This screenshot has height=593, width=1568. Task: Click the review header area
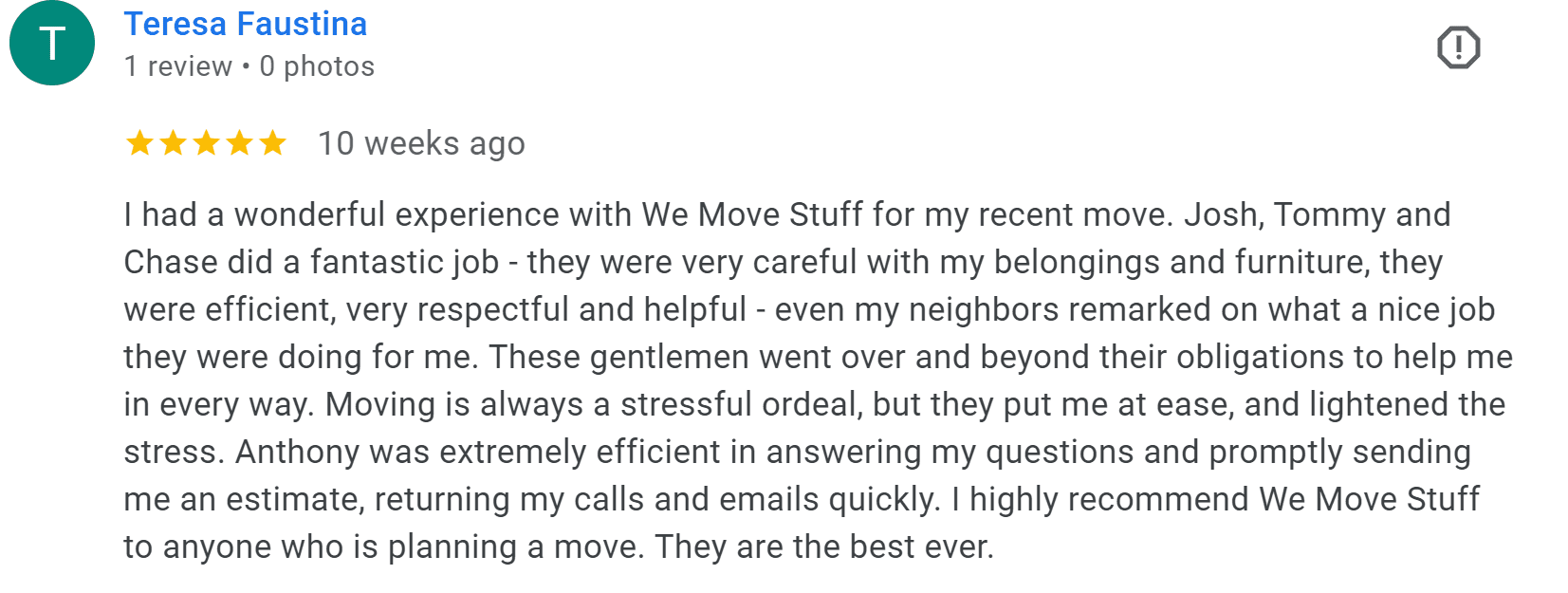(379, 43)
